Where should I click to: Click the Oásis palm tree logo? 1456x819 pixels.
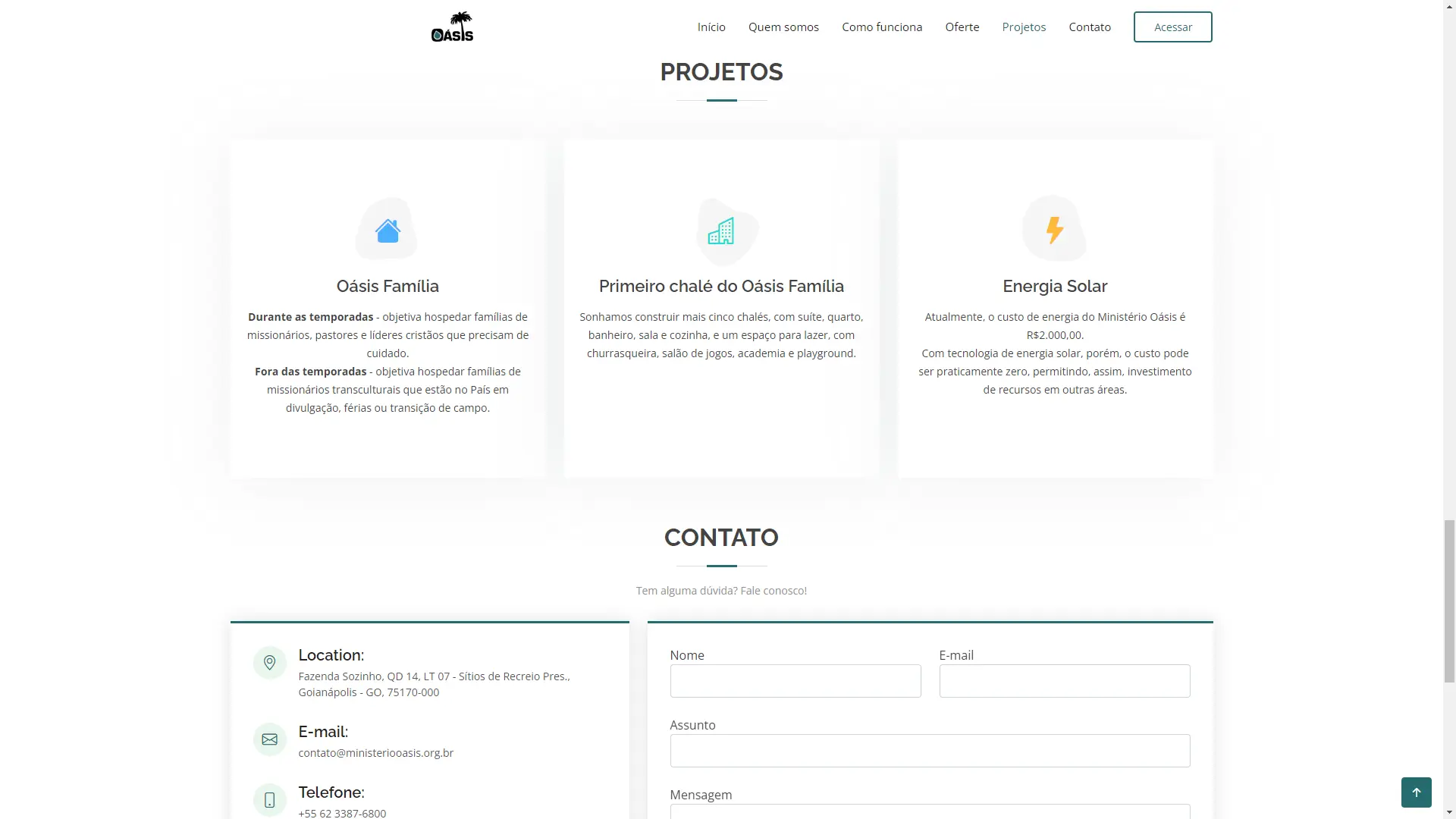[452, 27]
